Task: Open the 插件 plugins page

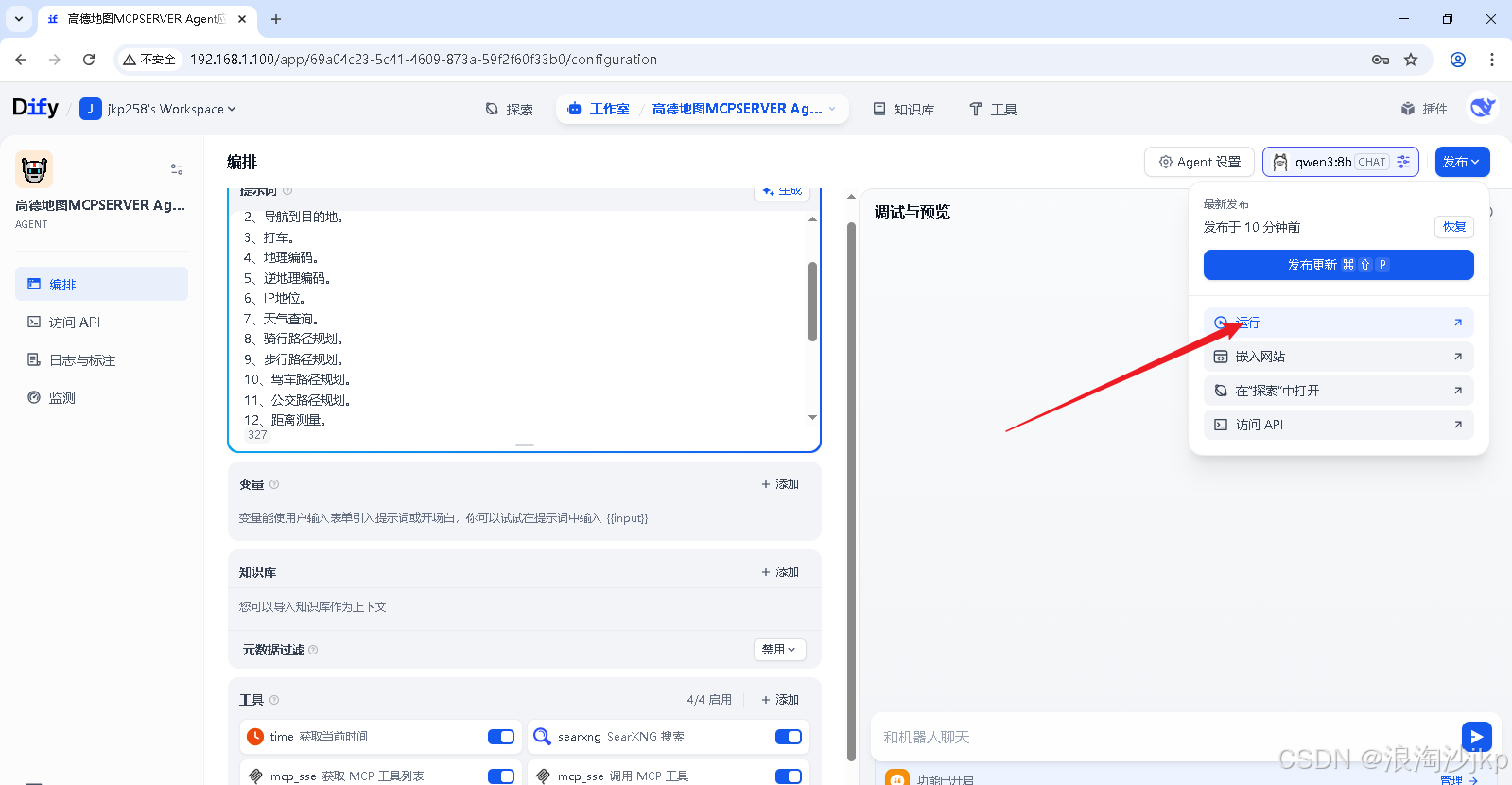Action: [1424, 110]
